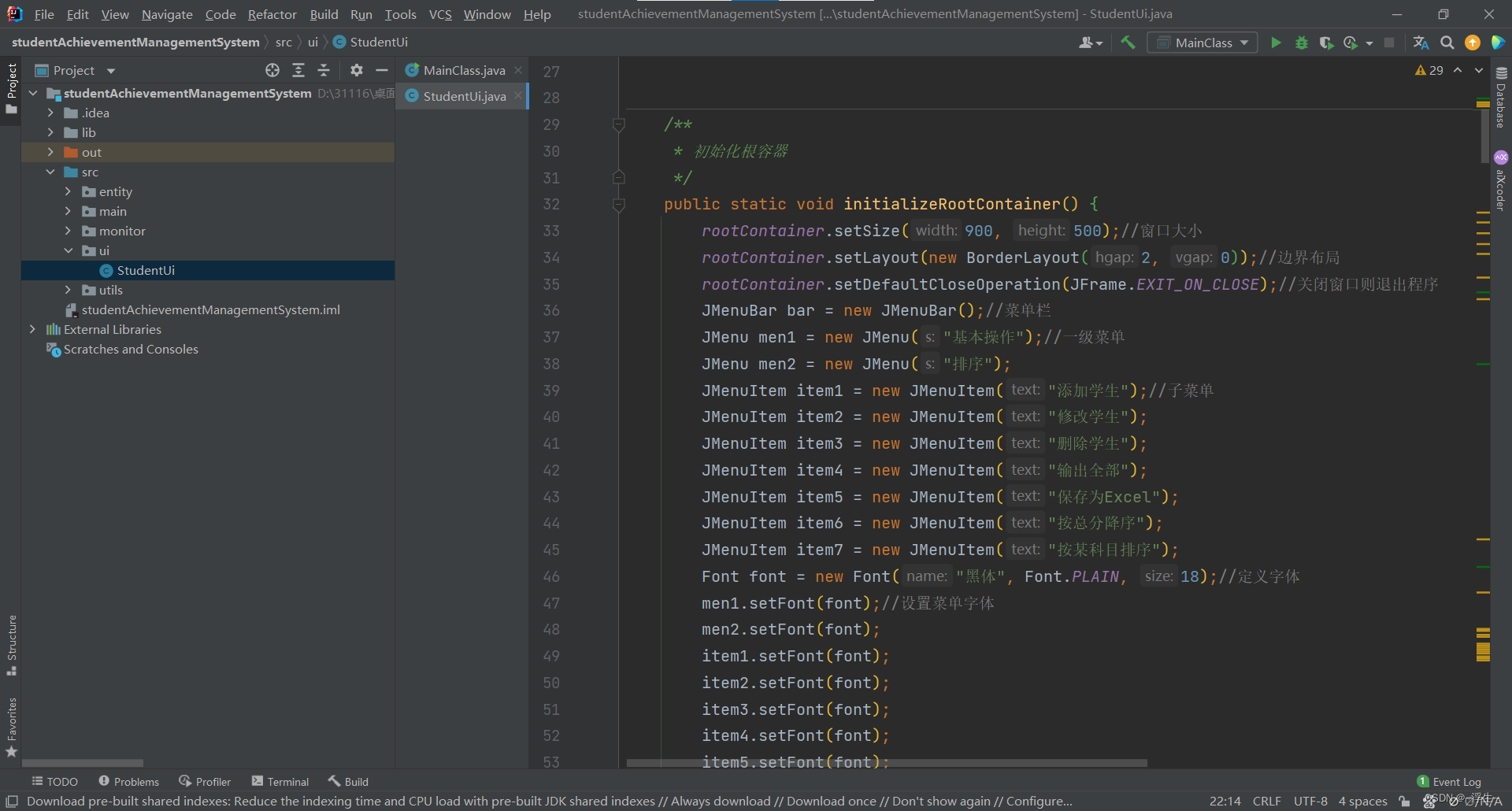Jump to next highlighted error arrow

pos(1479,70)
